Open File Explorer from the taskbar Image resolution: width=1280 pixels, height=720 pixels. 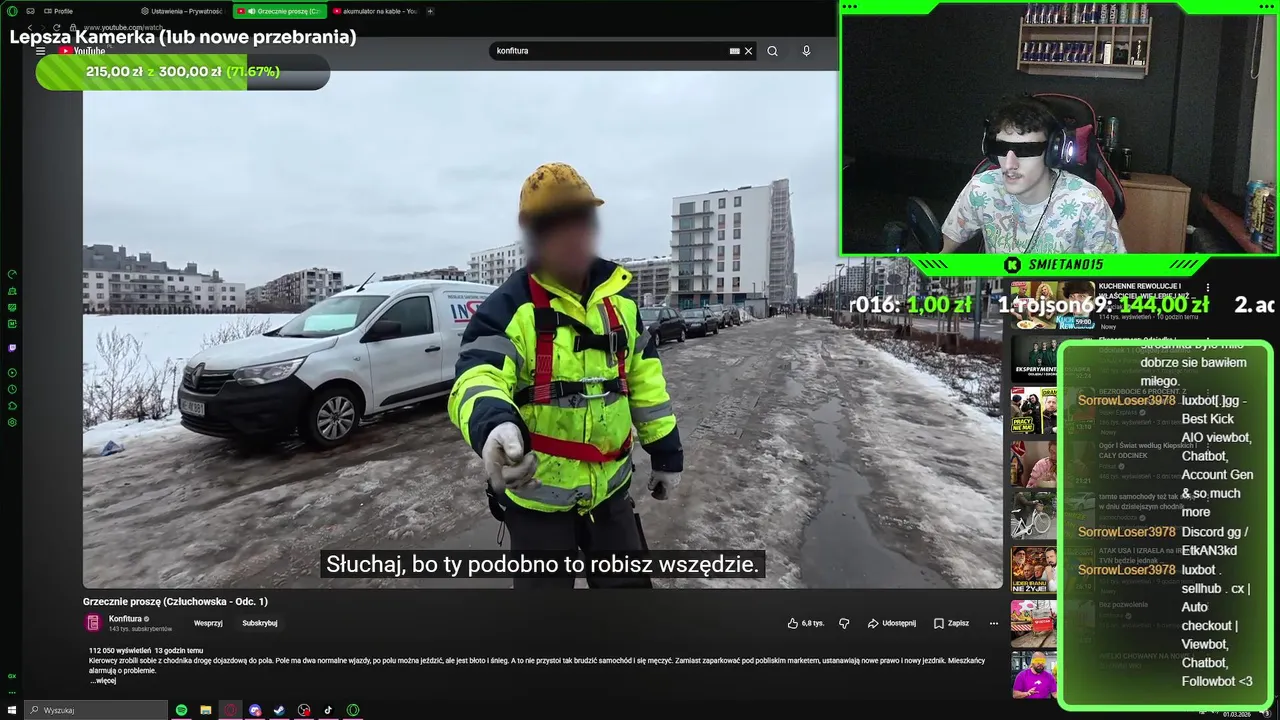[x=205, y=710]
